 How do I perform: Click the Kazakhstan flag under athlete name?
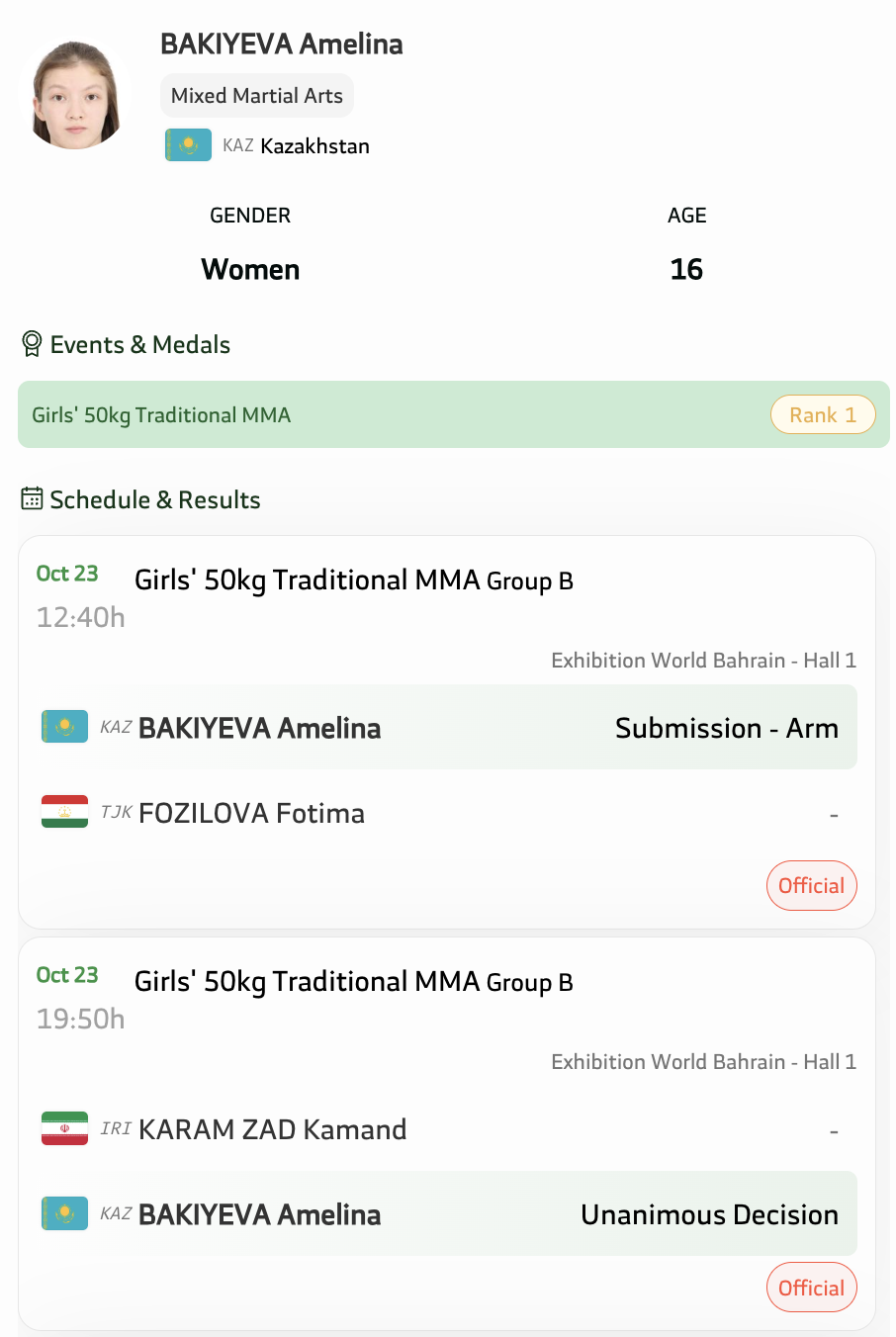(188, 145)
